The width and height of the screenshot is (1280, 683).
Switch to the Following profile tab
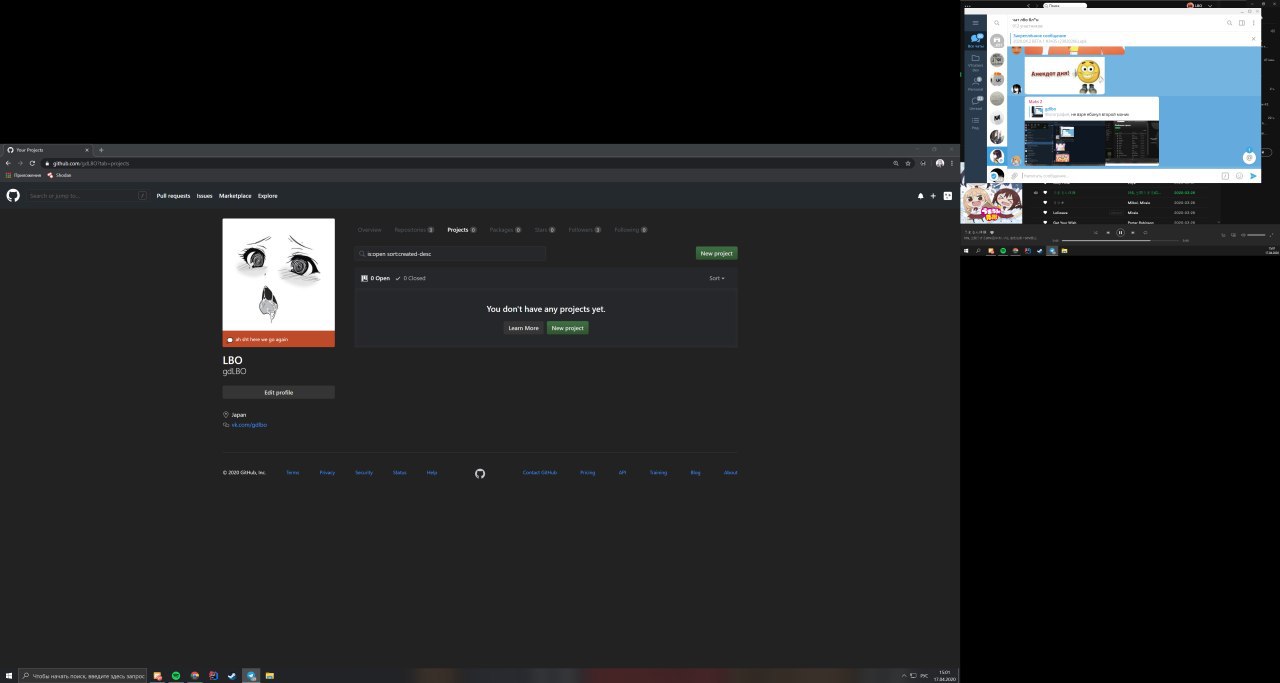pos(631,230)
